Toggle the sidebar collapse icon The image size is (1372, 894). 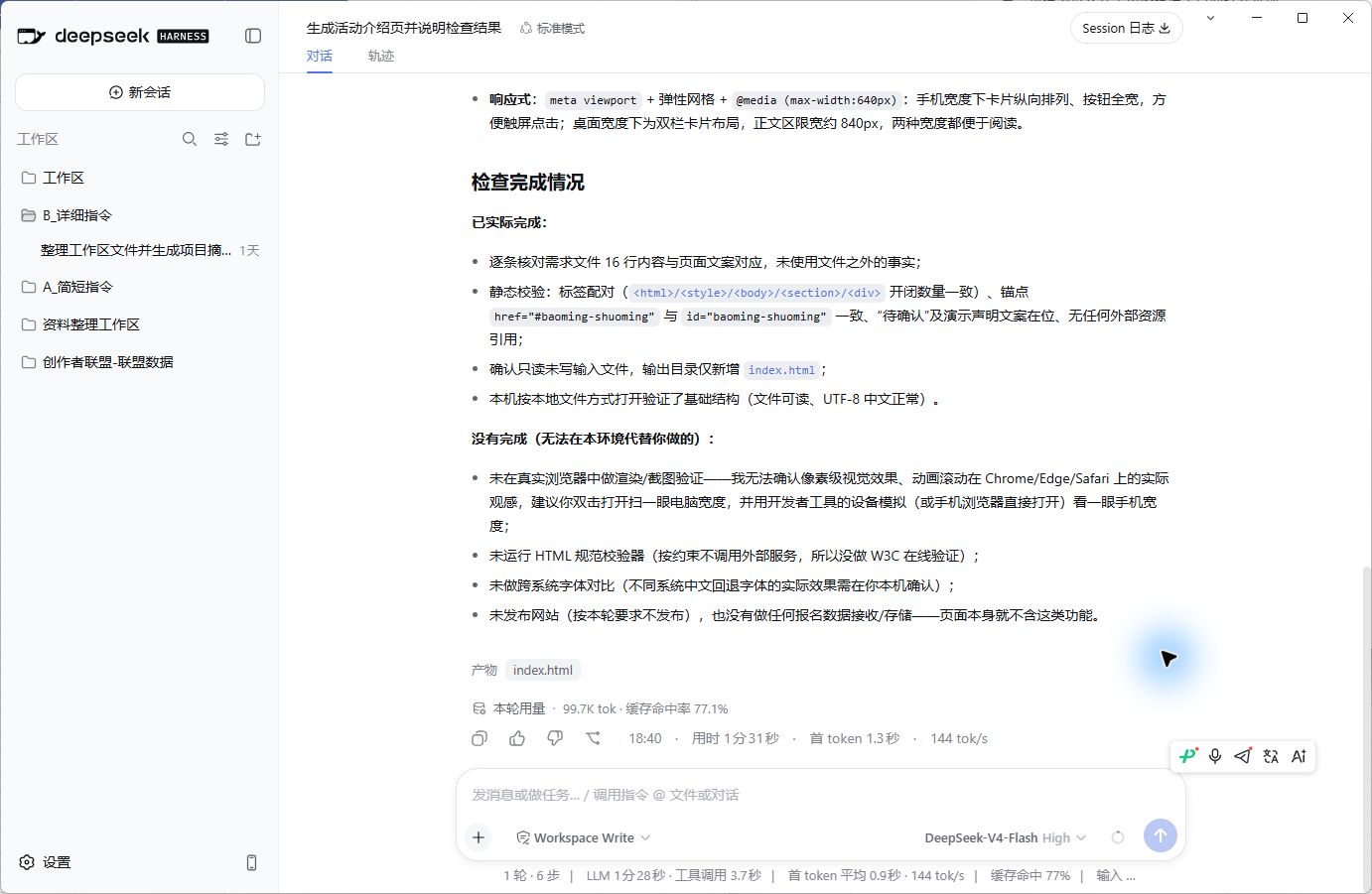click(253, 36)
